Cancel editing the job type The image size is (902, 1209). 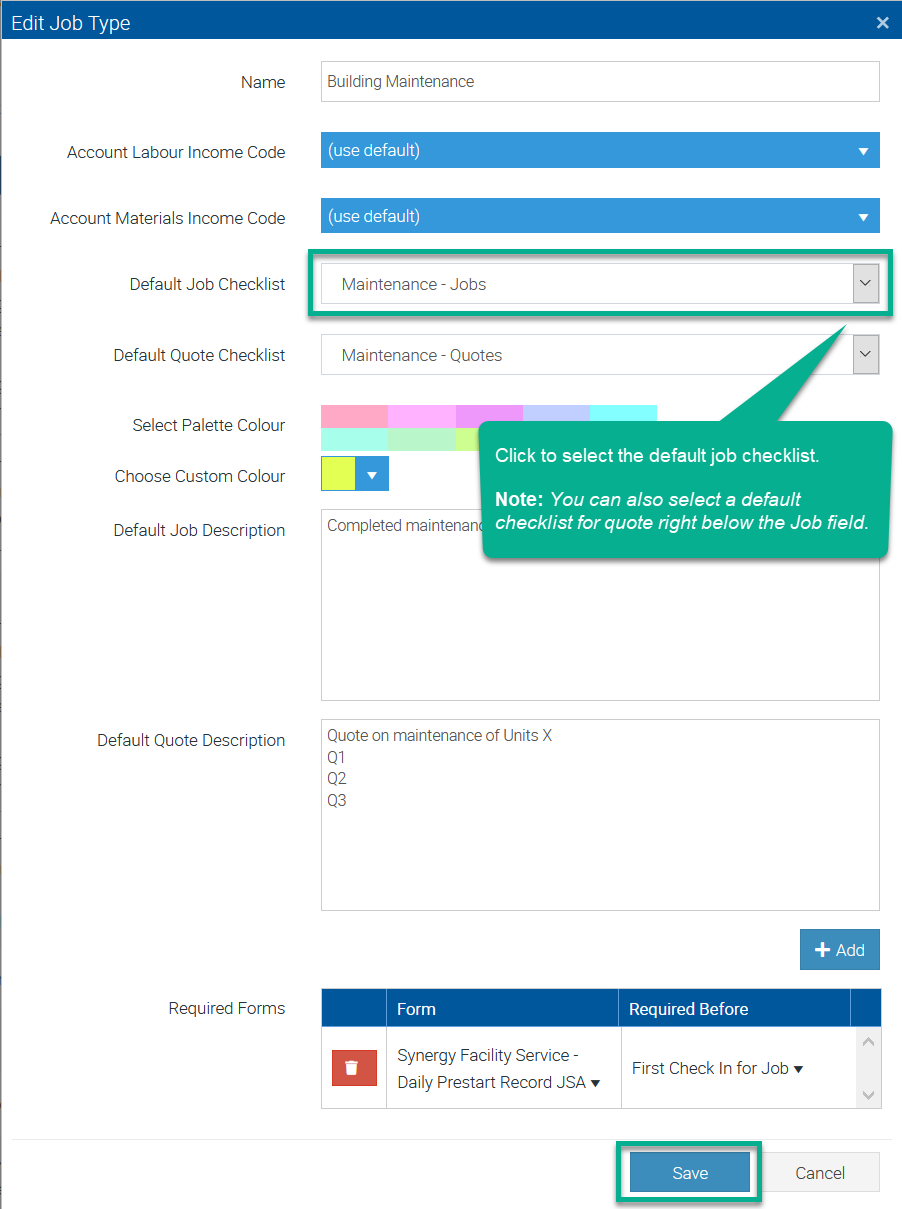819,1173
